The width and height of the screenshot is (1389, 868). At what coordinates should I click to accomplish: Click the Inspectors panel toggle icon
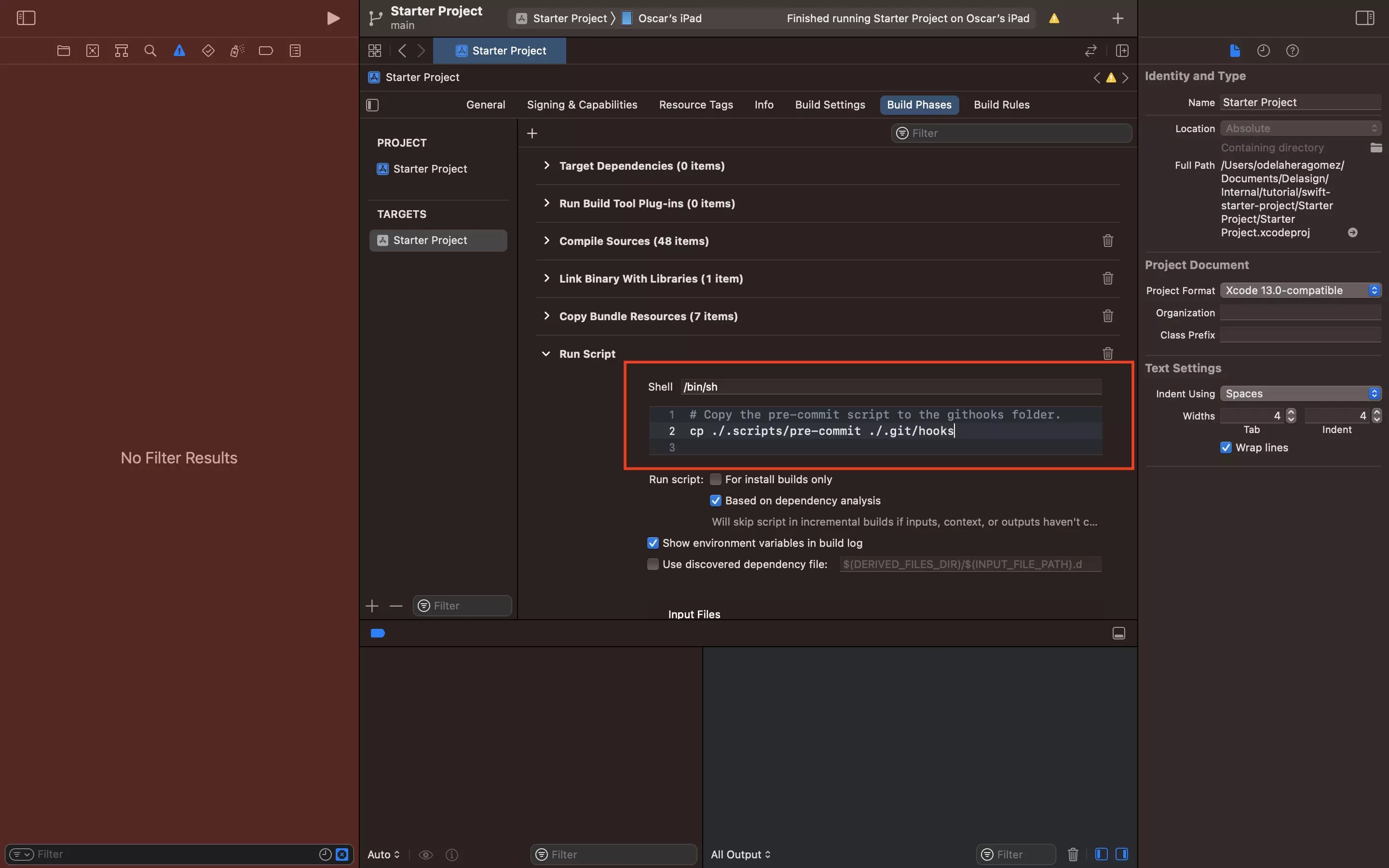1365,18
